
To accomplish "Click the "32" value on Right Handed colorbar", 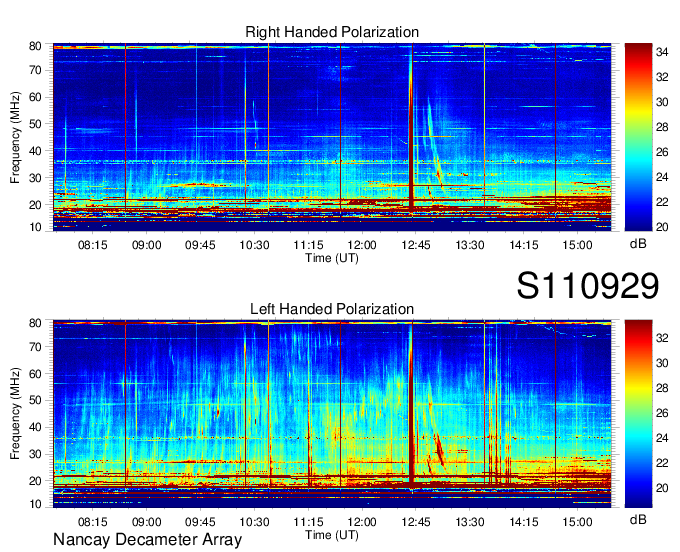I will pos(662,77).
